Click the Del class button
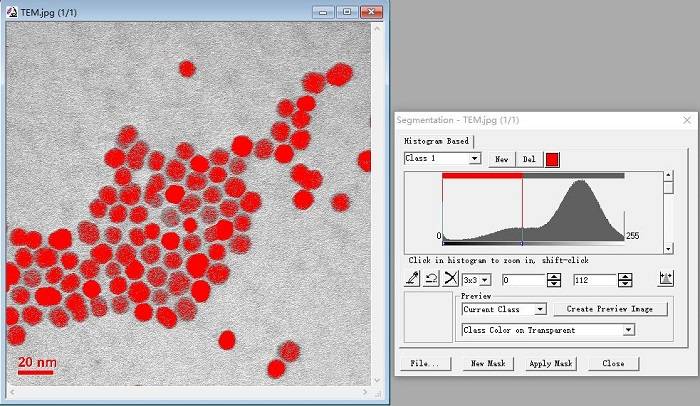The height and width of the screenshot is (406, 700). click(x=529, y=159)
